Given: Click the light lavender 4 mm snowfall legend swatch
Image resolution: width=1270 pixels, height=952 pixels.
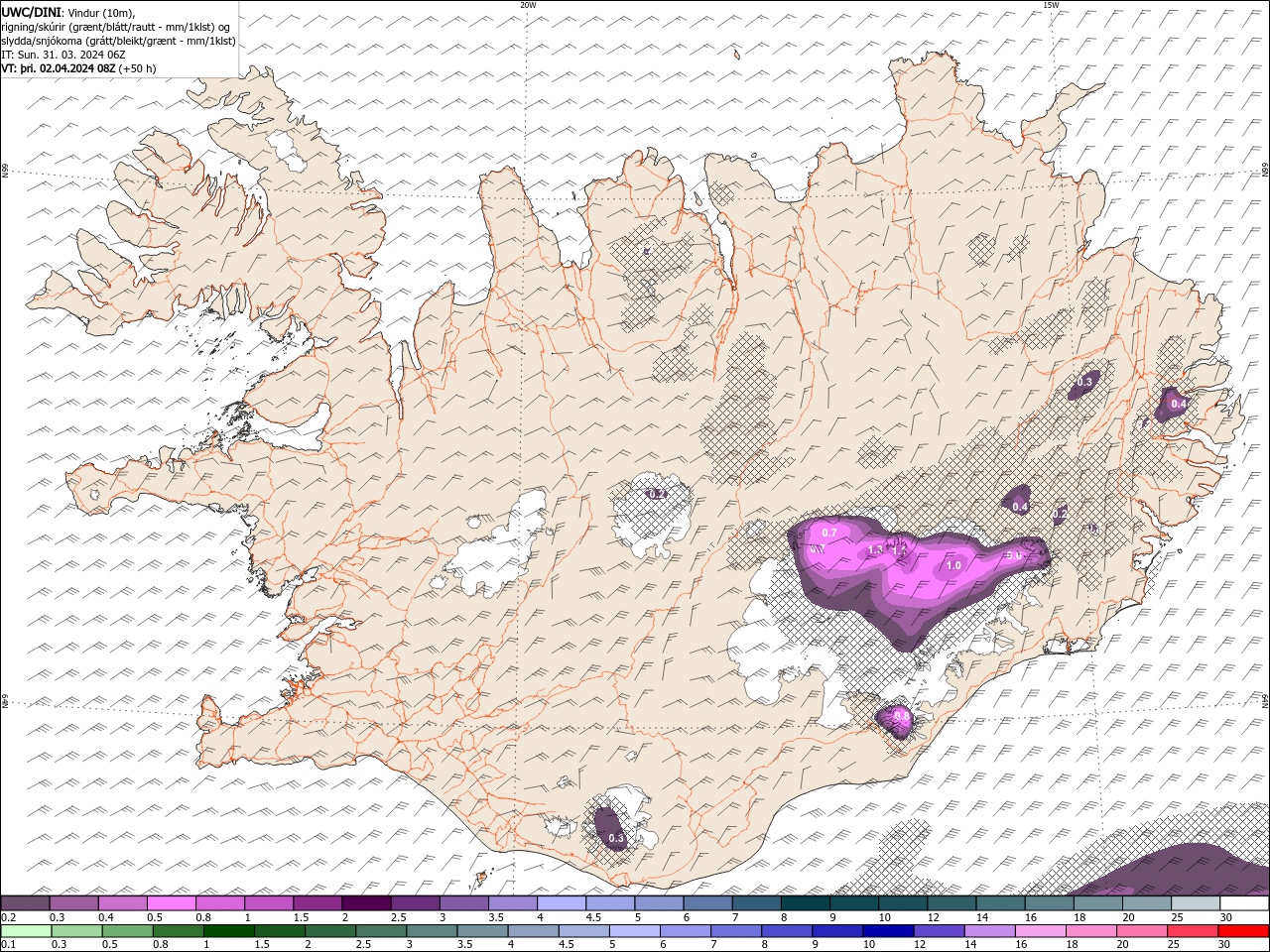Looking at the screenshot, I should coord(562,903).
